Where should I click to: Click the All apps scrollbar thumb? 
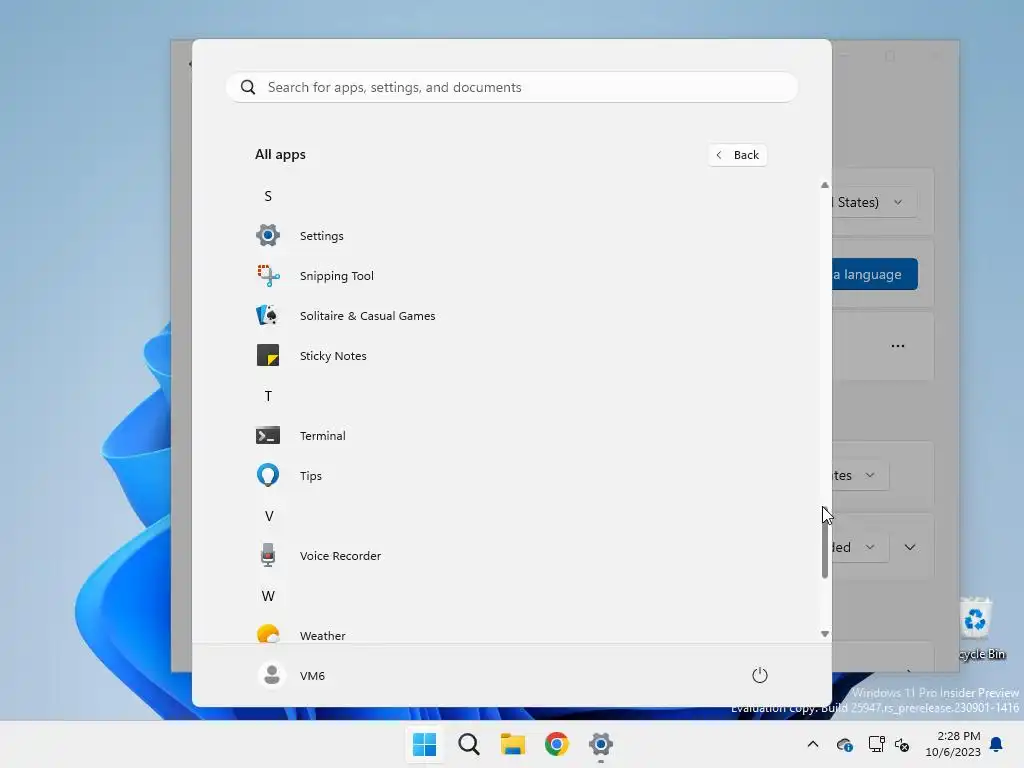pyautogui.click(x=825, y=542)
